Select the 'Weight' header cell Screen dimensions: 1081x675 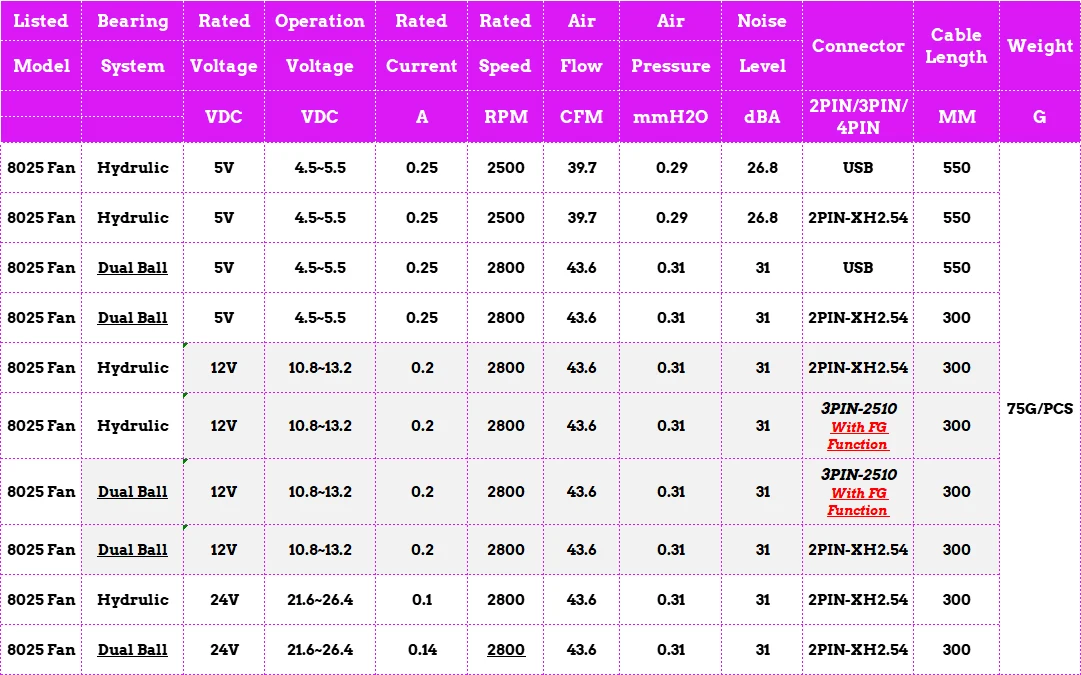(x=1039, y=46)
